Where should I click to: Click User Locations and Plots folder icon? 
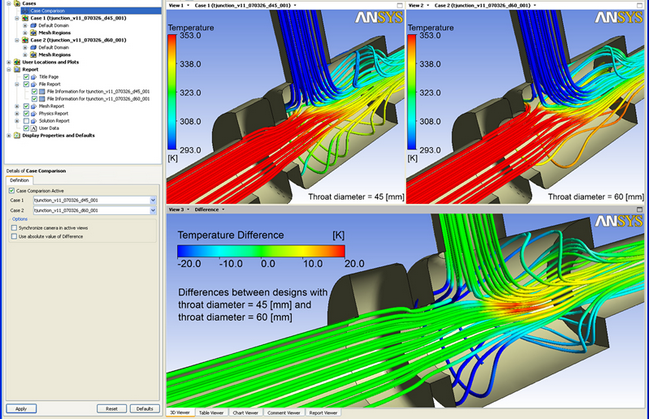(x=17, y=62)
